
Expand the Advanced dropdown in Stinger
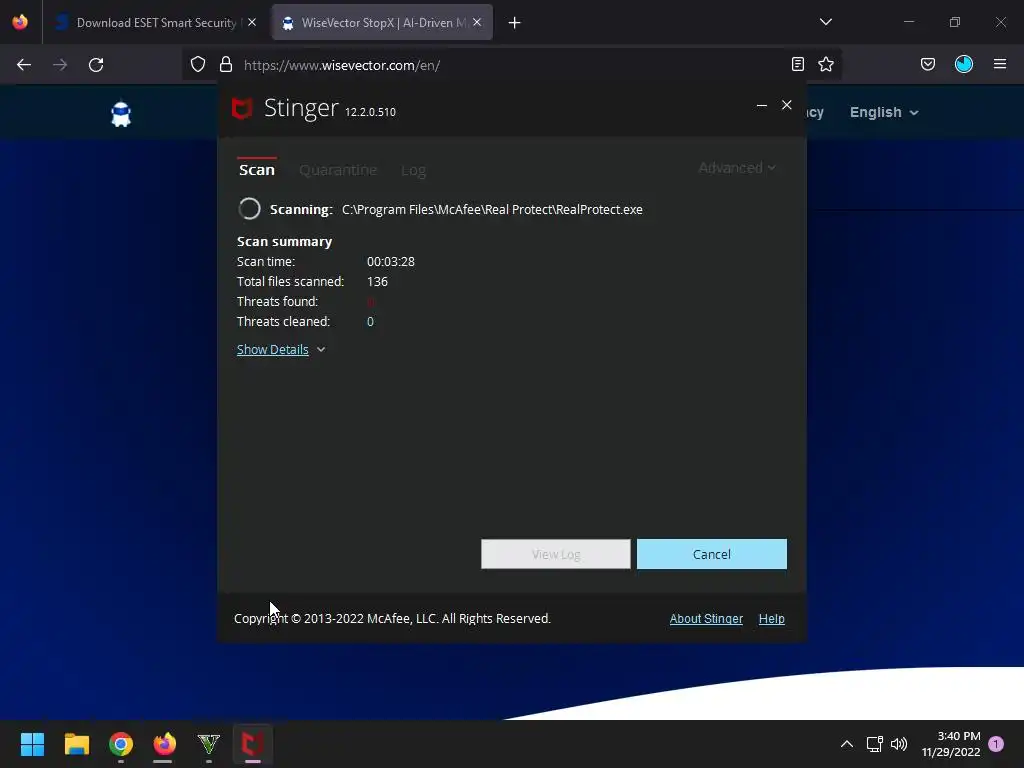[x=737, y=168]
